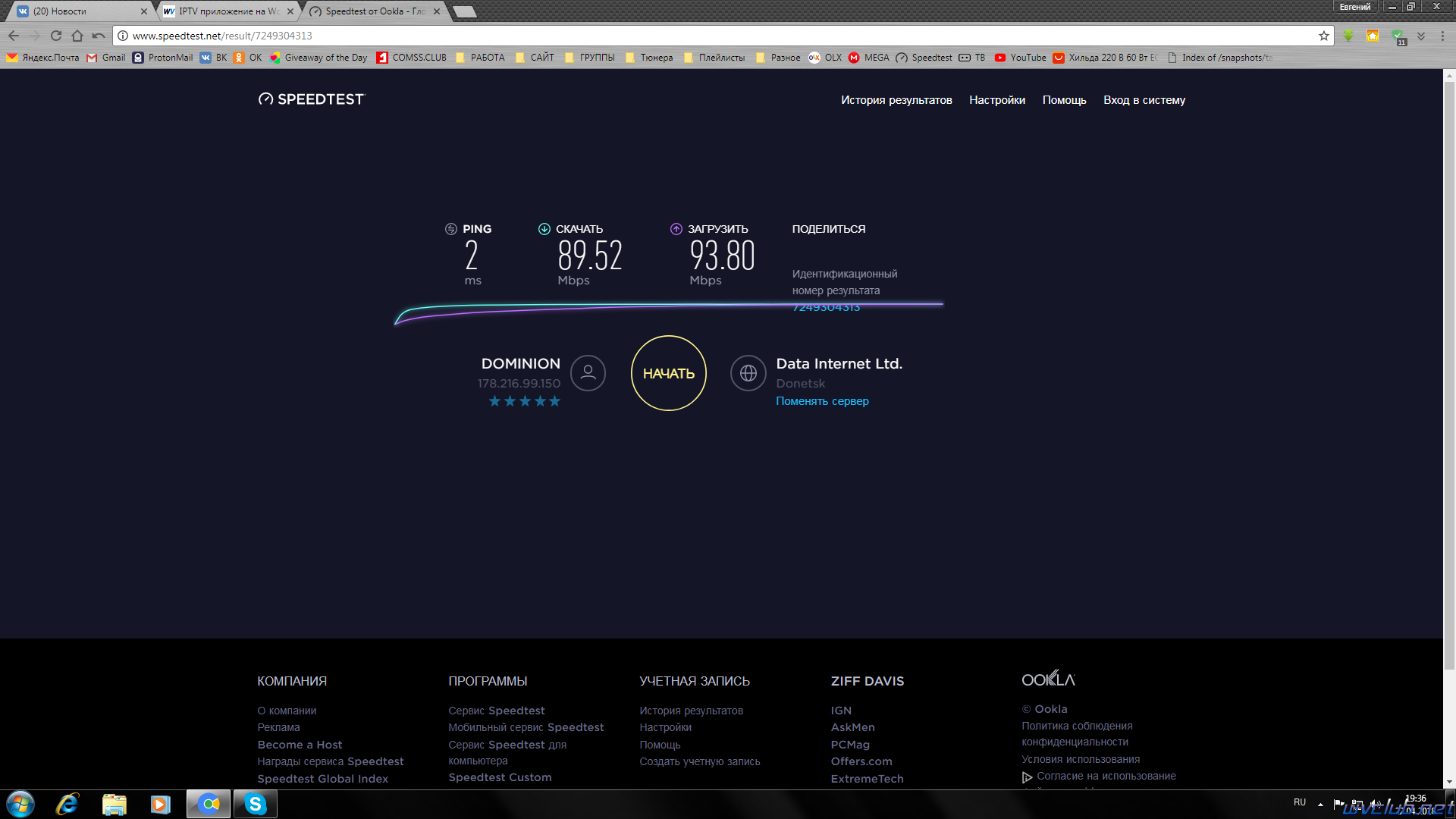Switch to the (20) Новости tab
The width and height of the screenshot is (1456, 819).
(x=78, y=11)
